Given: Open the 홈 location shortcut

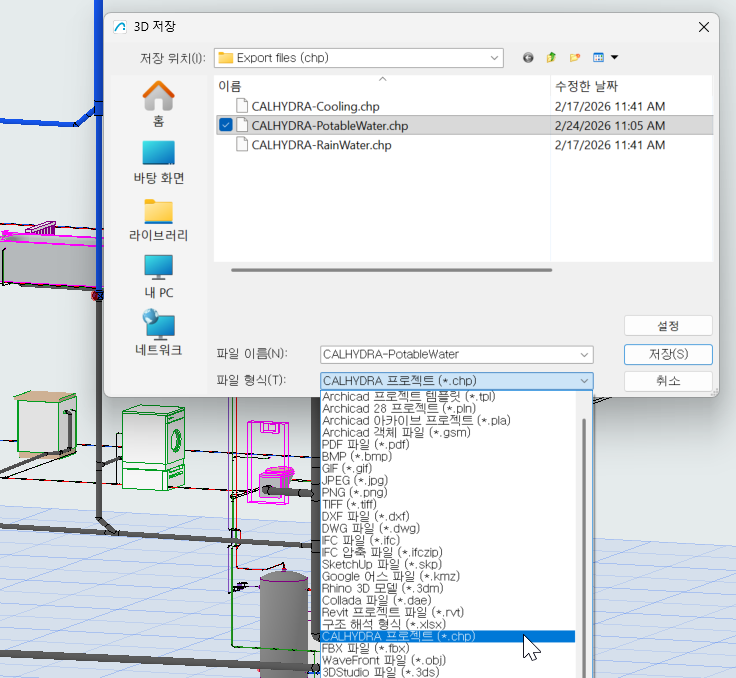Looking at the screenshot, I should click(159, 104).
